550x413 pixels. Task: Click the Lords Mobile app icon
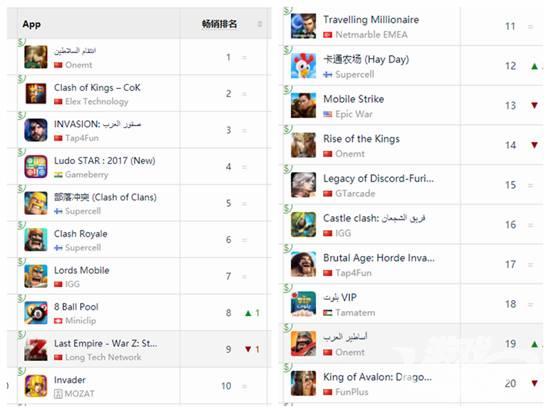[36, 276]
